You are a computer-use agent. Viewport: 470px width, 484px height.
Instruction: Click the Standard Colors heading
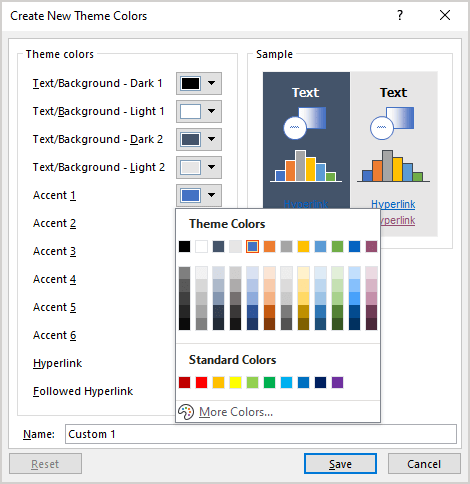(232, 360)
